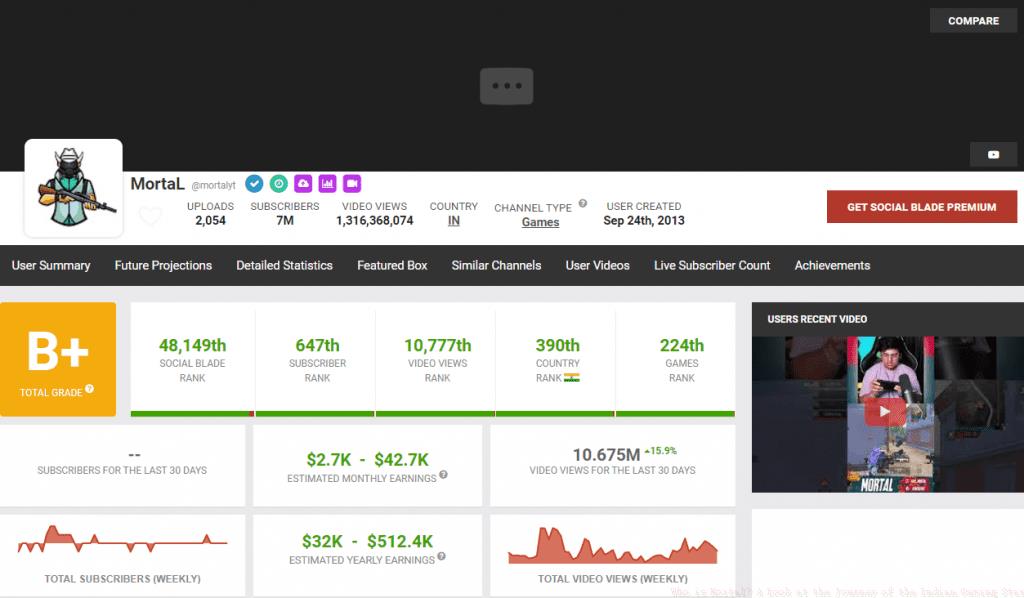Click the purple video camera badge
This screenshot has height=598, width=1024.
[351, 184]
